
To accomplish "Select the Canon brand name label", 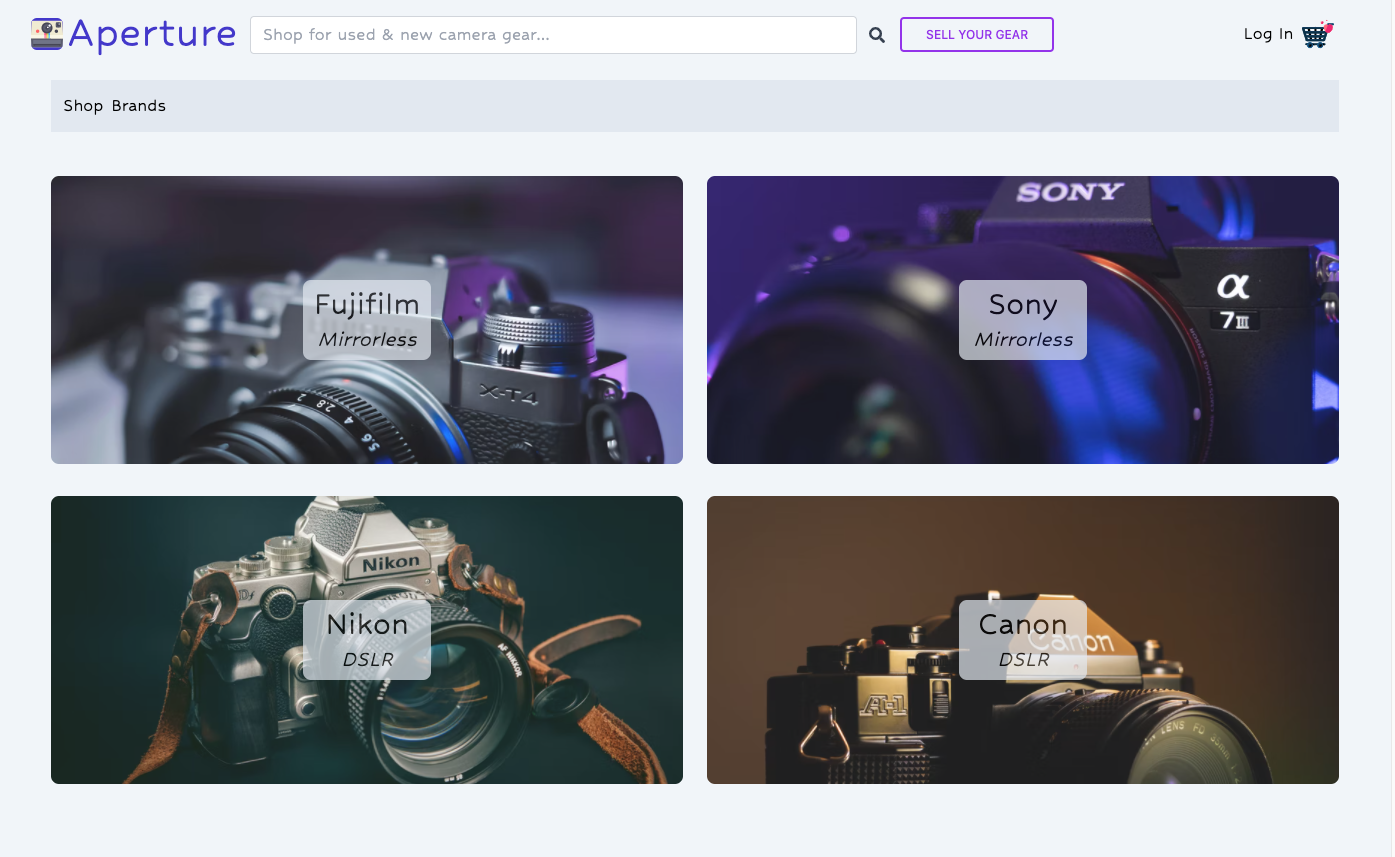I will [1022, 625].
